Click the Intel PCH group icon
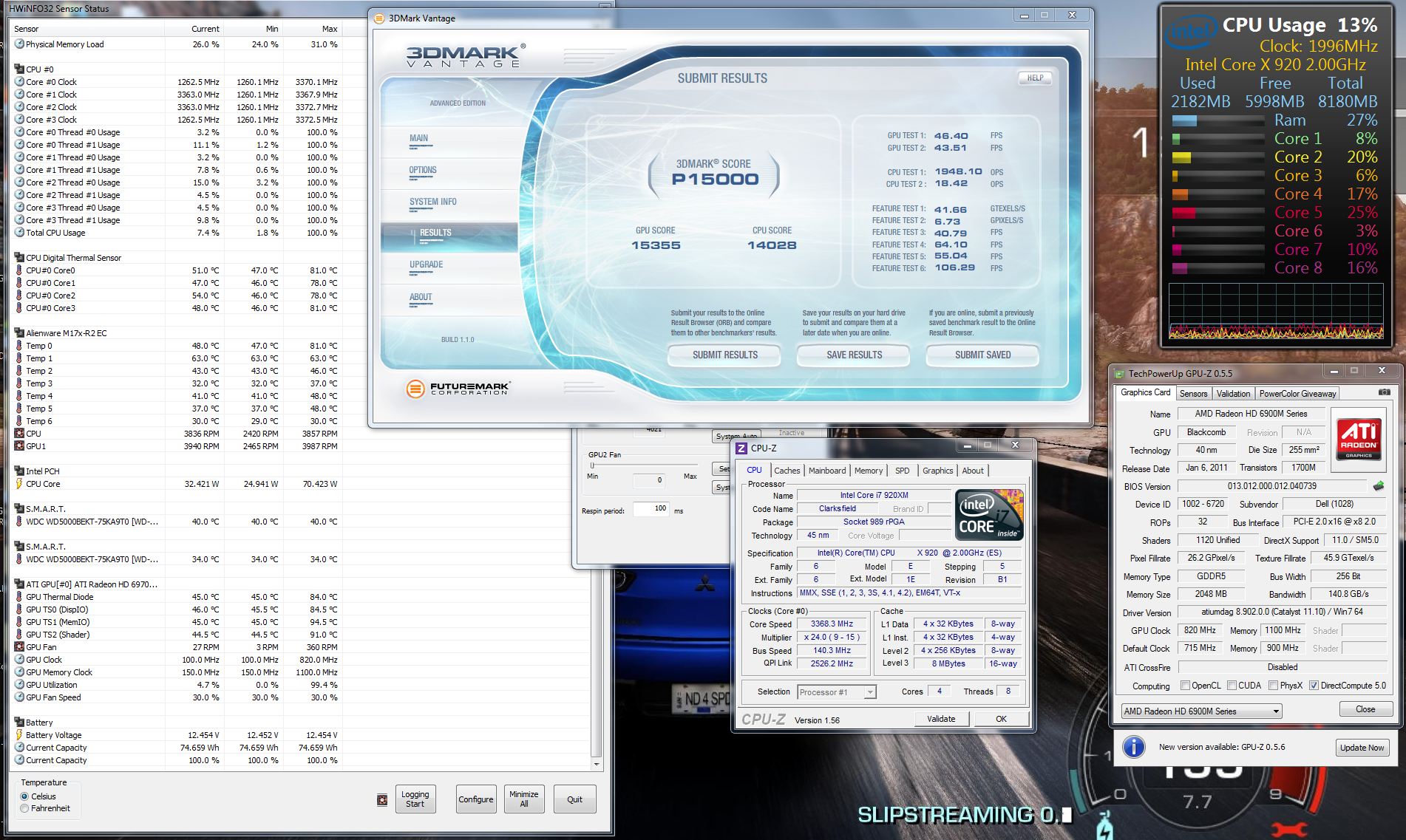 click(x=19, y=471)
